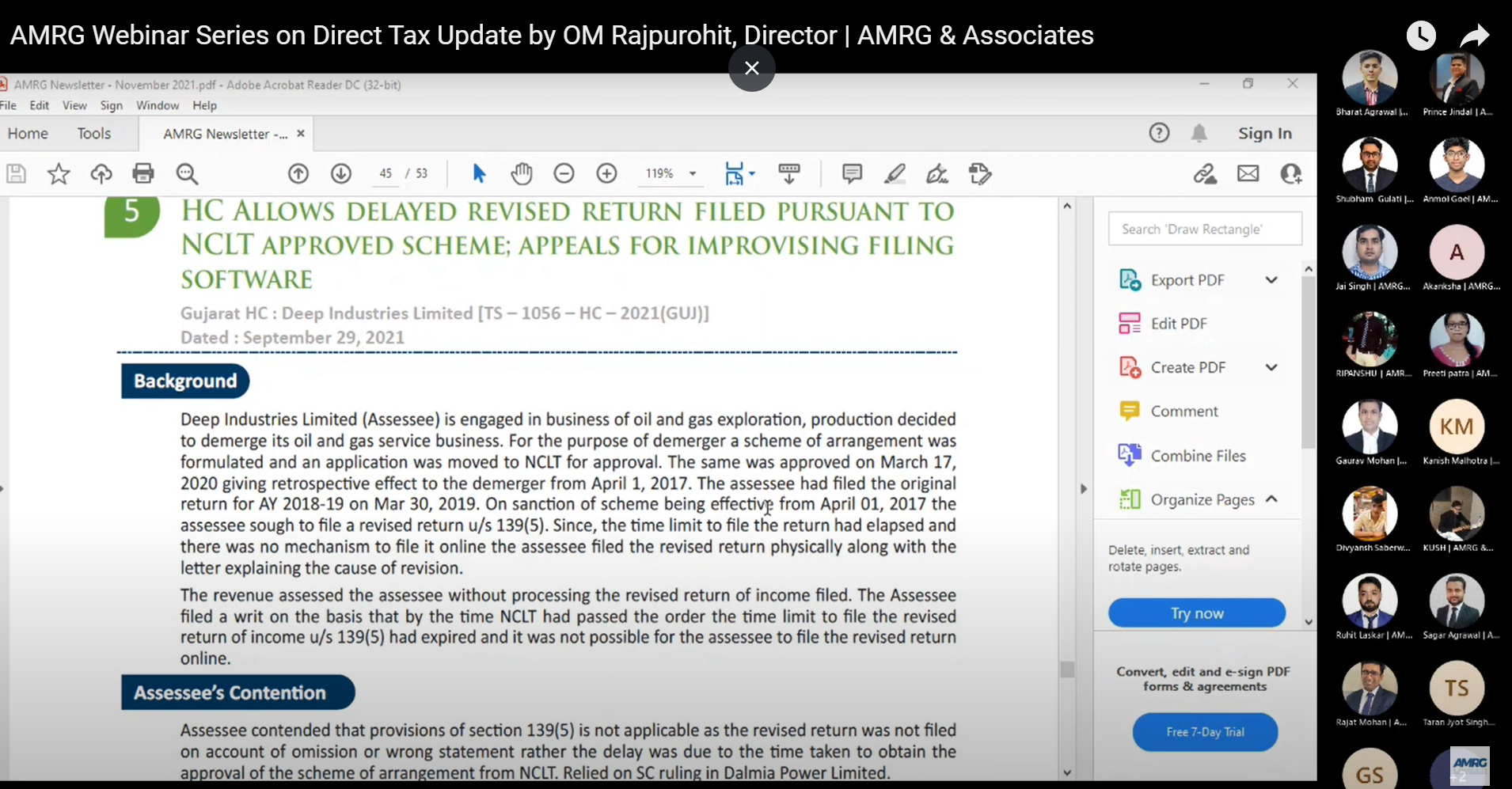Go to next page arrow icon

[x=341, y=173]
